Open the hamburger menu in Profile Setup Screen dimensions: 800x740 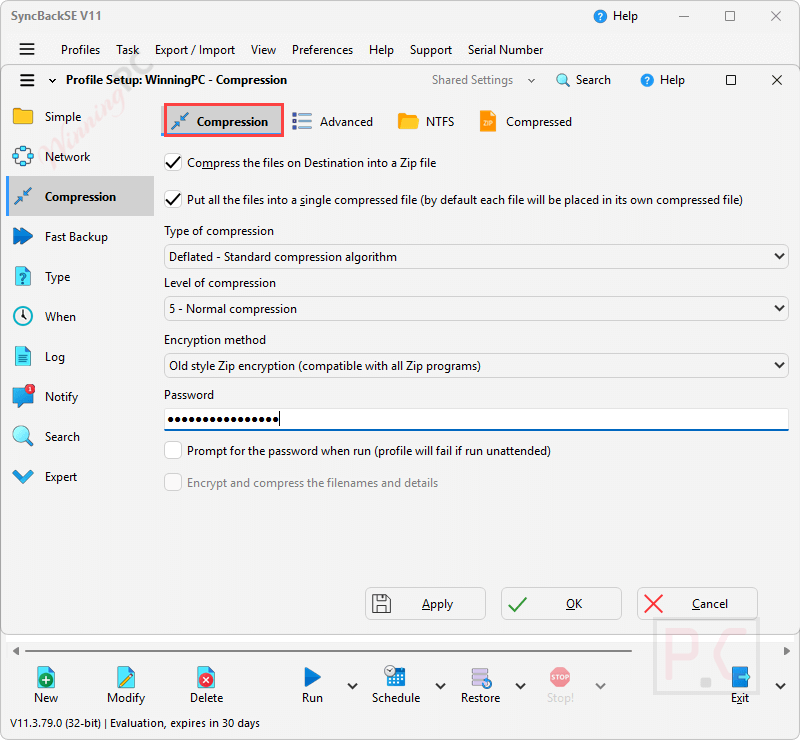pyautogui.click(x=29, y=79)
